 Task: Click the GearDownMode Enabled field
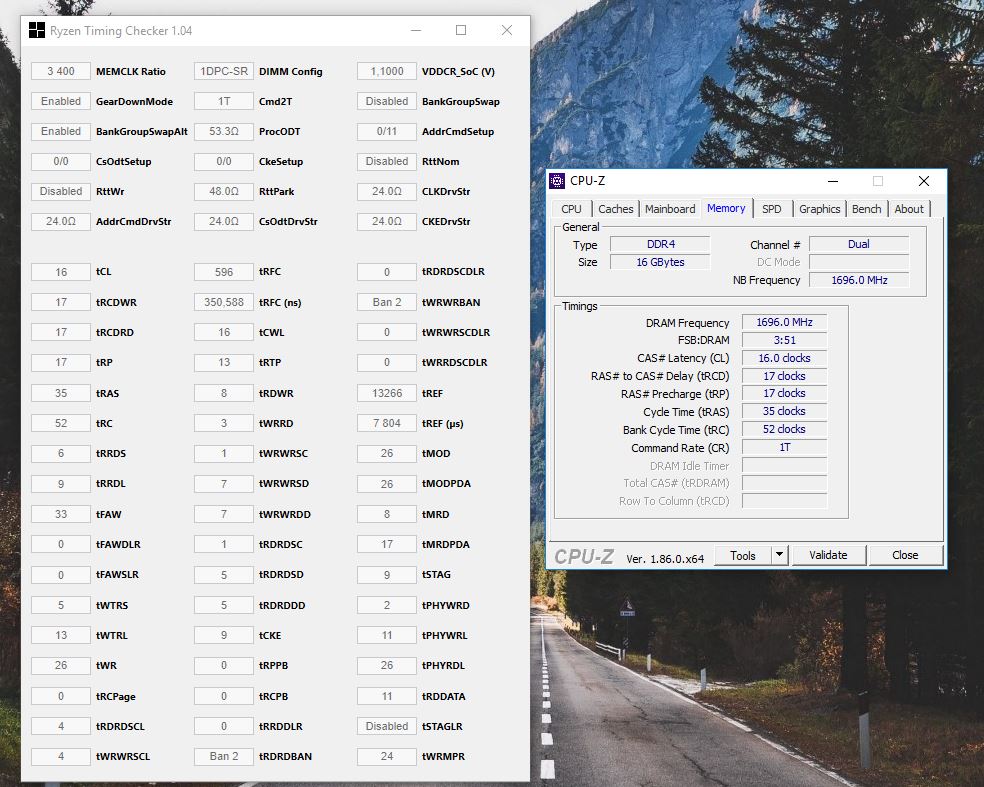click(x=61, y=101)
